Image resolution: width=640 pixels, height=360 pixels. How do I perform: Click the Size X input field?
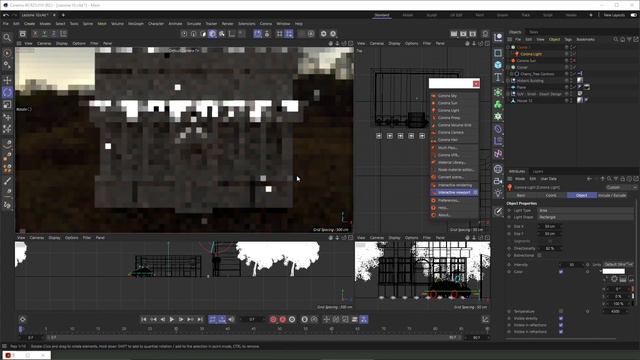click(550, 227)
